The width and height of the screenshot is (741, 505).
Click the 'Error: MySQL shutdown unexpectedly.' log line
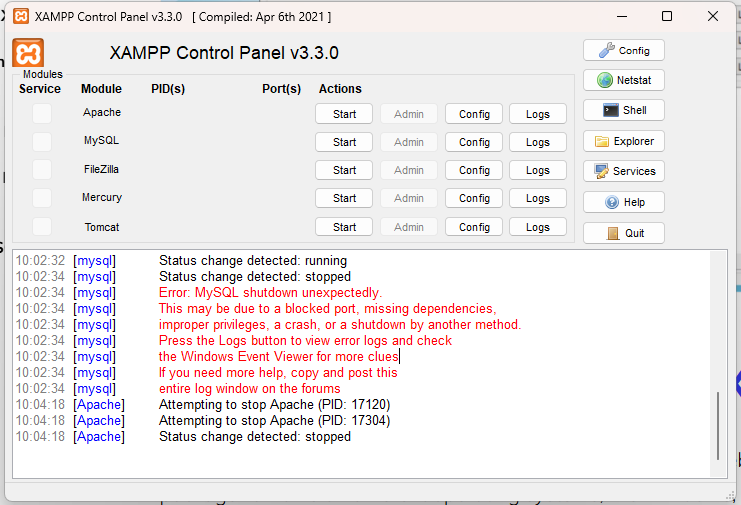[270, 292]
